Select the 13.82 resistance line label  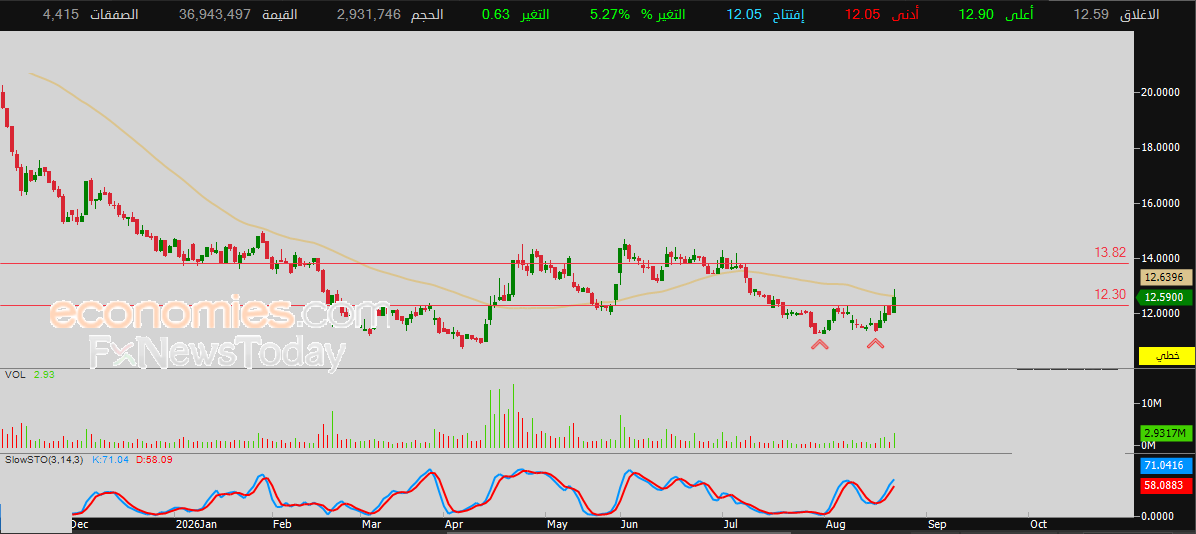1110,253
